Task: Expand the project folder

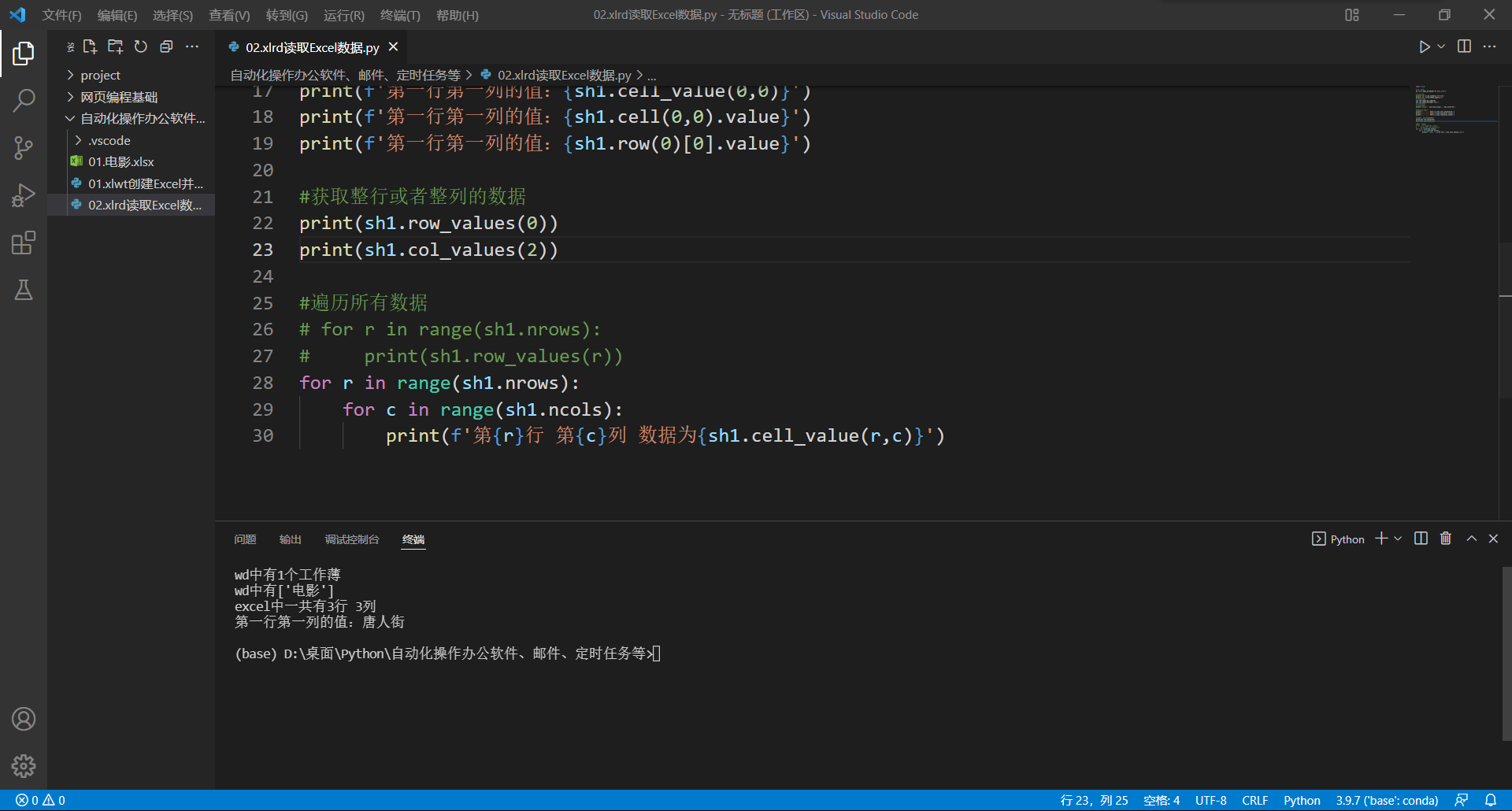Action: click(131, 75)
